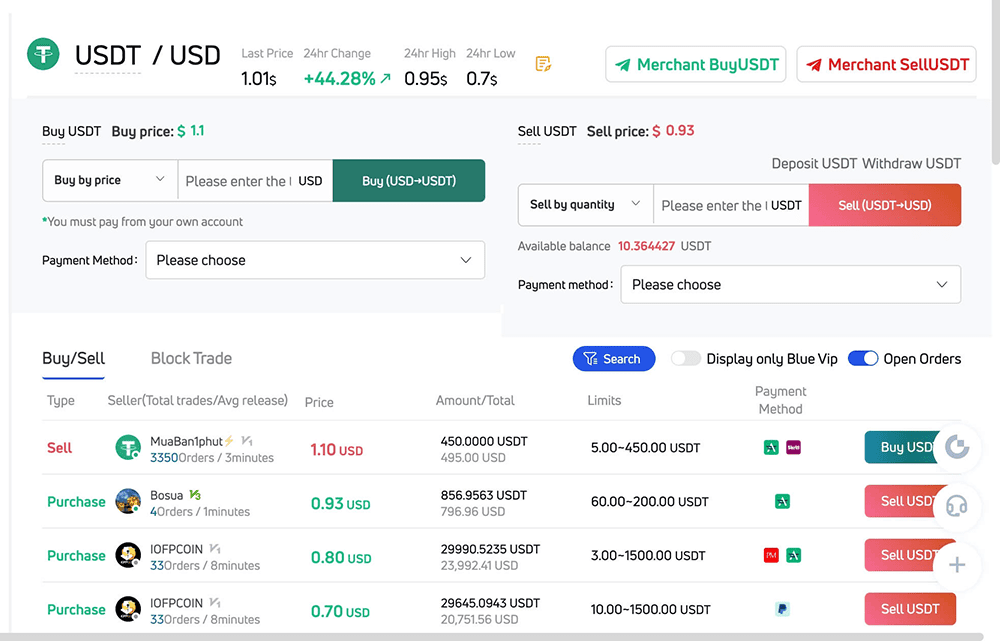
Task: Open the Search filter button
Action: coord(614,358)
